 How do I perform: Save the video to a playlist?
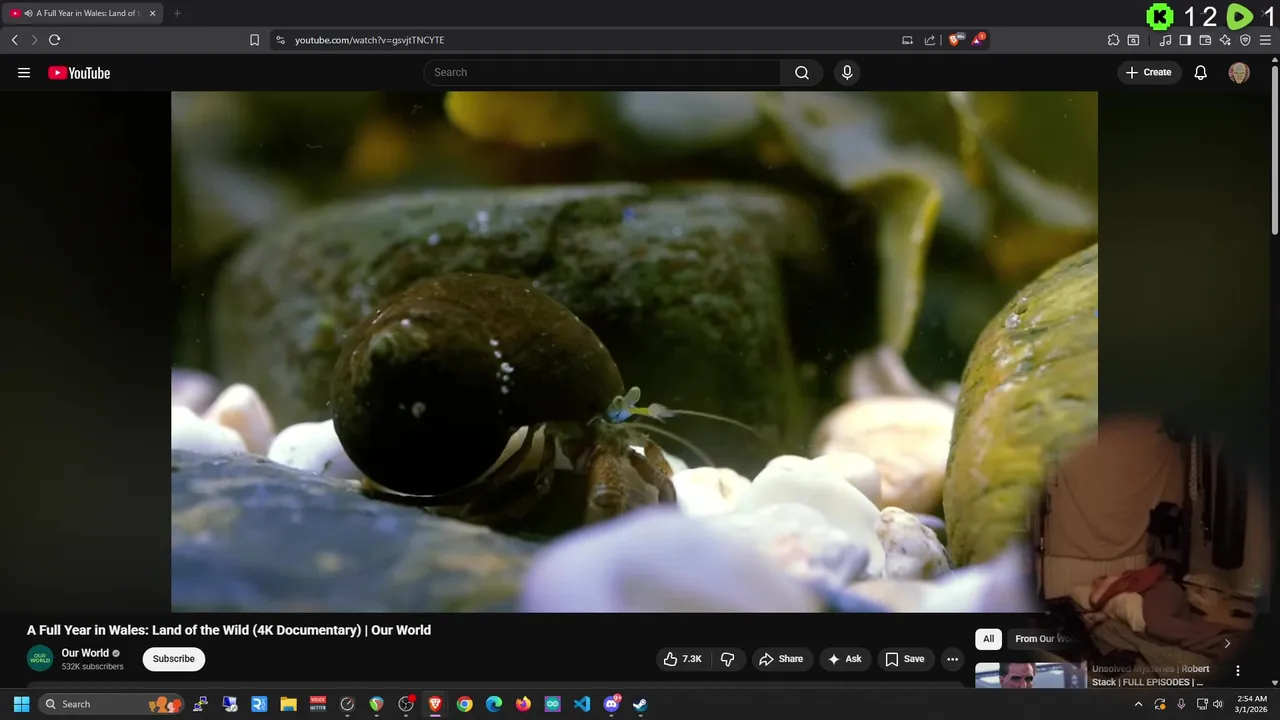pyautogui.click(x=905, y=659)
